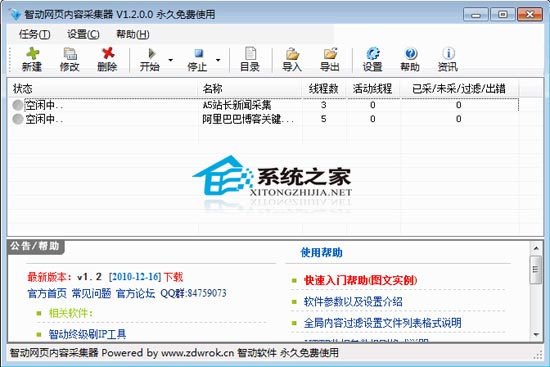
Task: Minimize the window
Action: coord(475,14)
